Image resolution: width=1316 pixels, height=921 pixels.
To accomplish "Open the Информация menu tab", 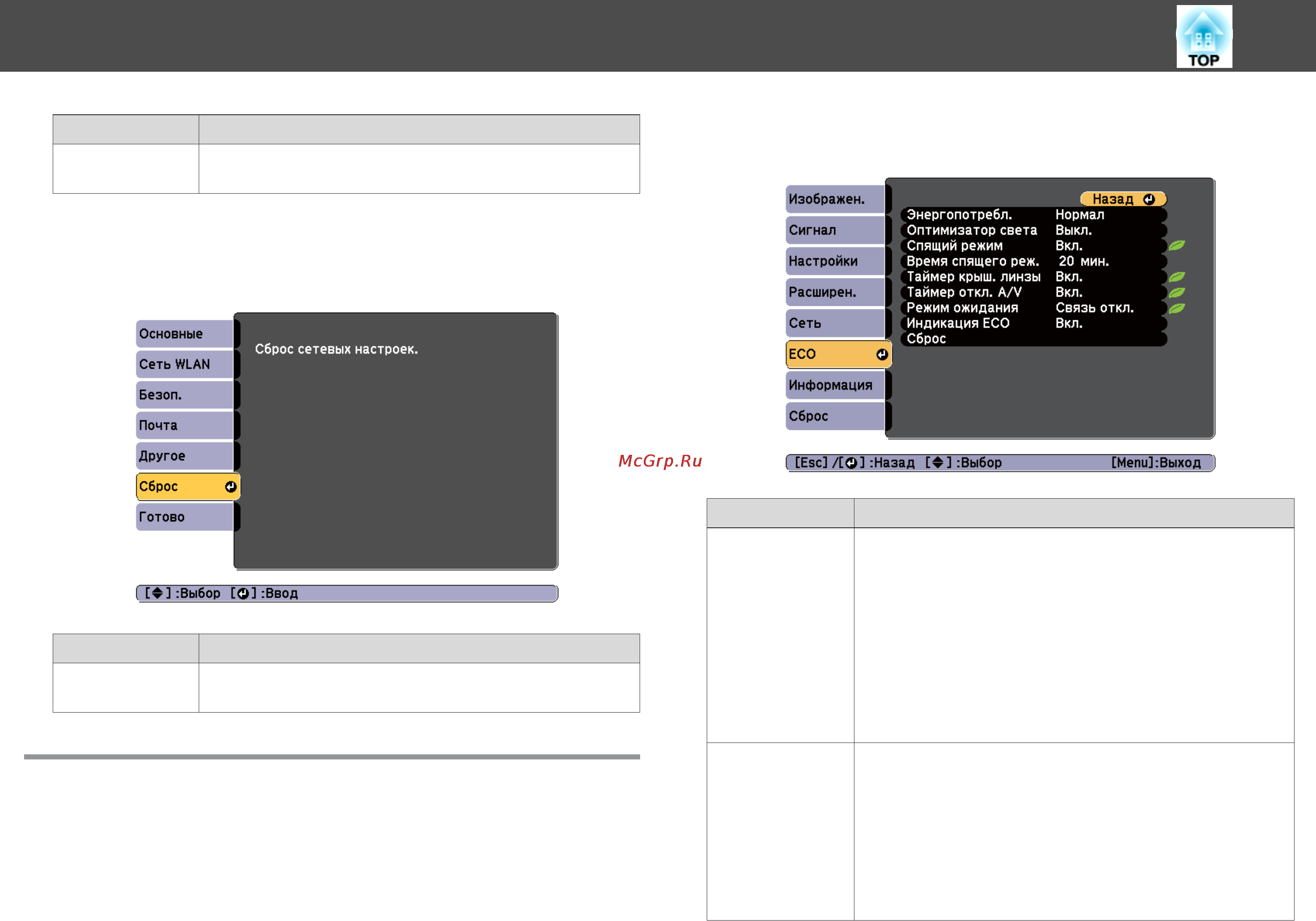I will tap(836, 385).
